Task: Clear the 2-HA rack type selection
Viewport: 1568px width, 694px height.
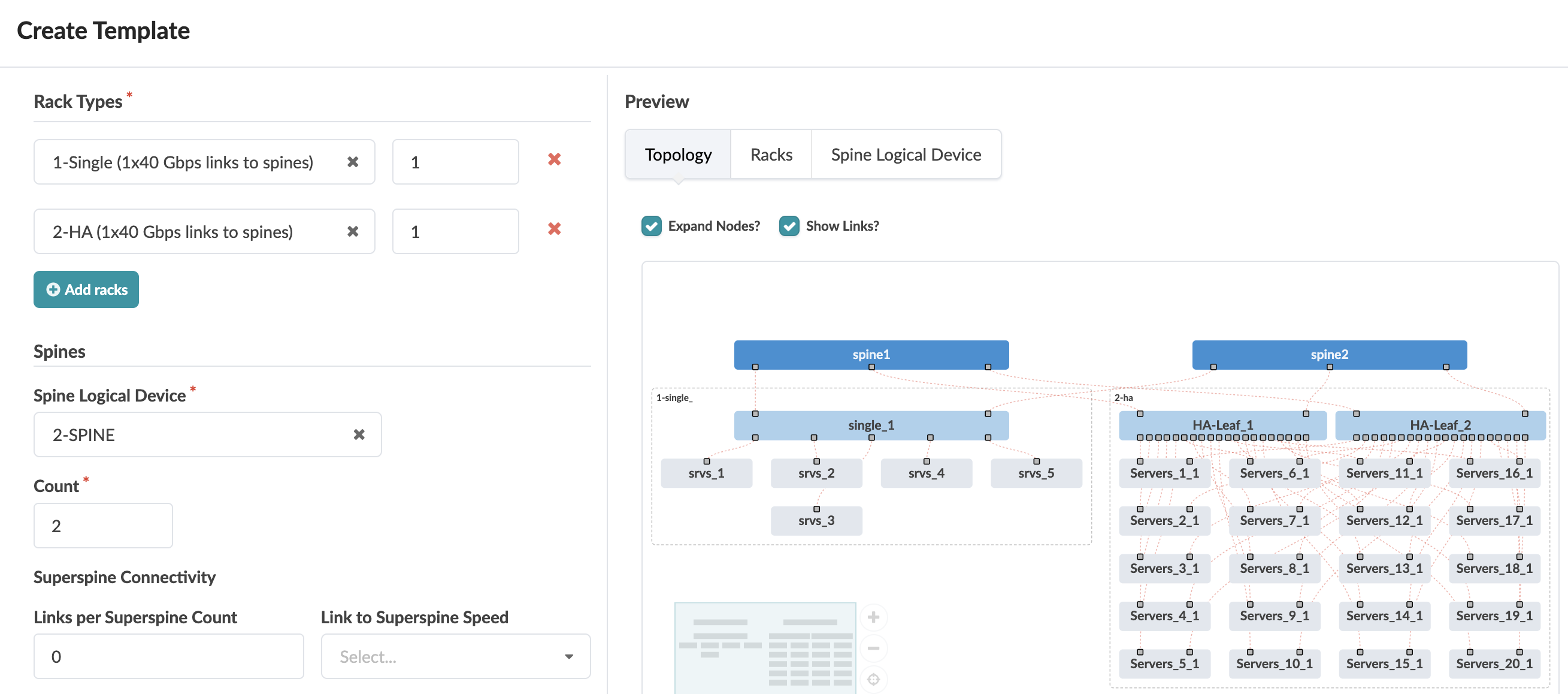Action: pos(352,231)
